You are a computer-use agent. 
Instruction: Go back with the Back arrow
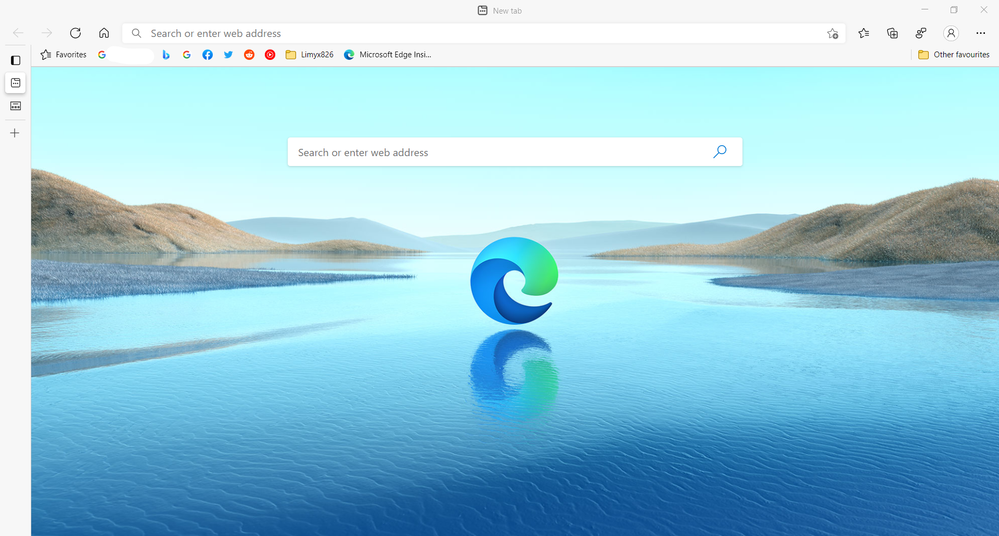(x=18, y=33)
